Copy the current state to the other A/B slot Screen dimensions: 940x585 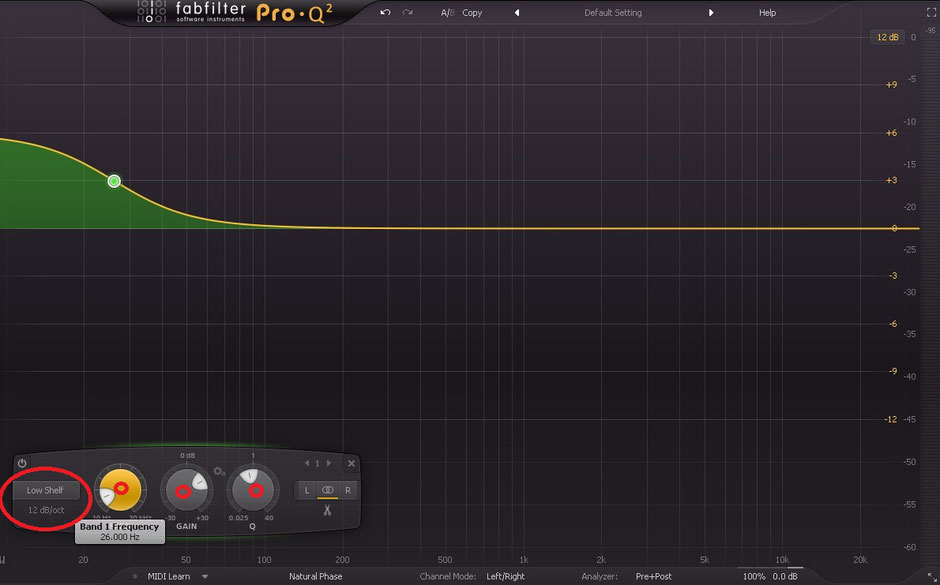[472, 13]
